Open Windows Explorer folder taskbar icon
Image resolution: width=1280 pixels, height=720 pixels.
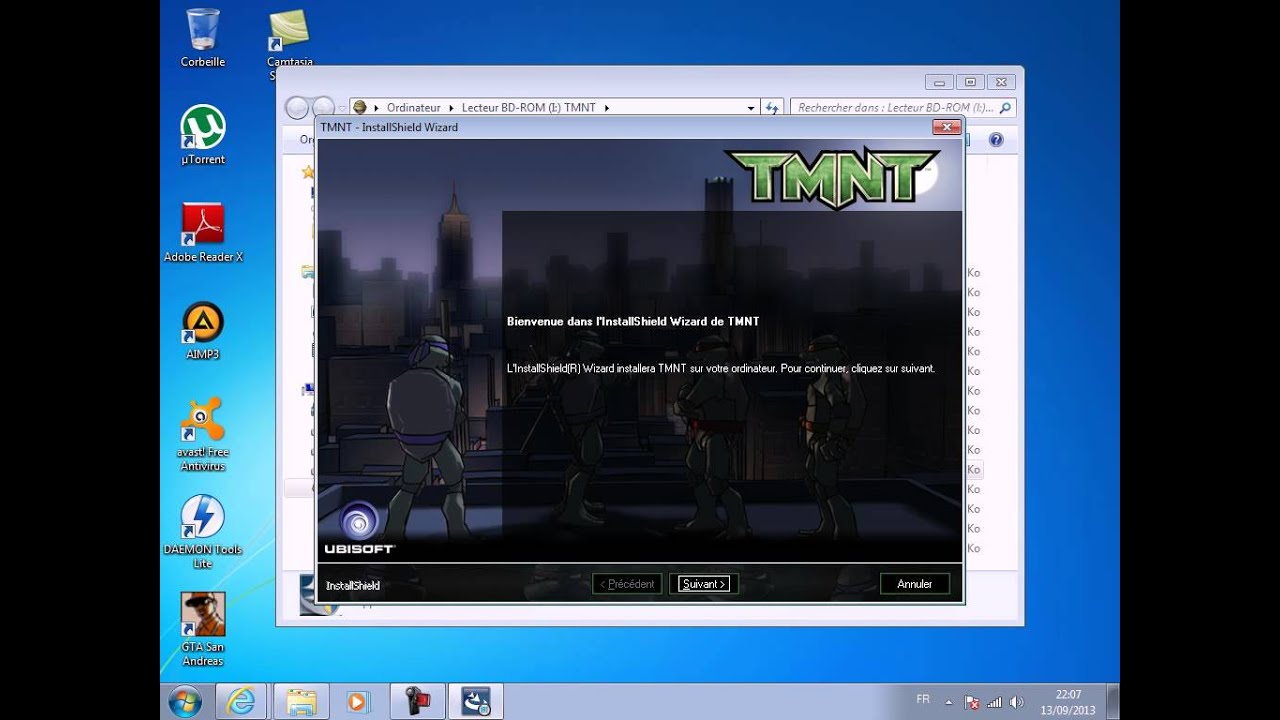pos(301,701)
